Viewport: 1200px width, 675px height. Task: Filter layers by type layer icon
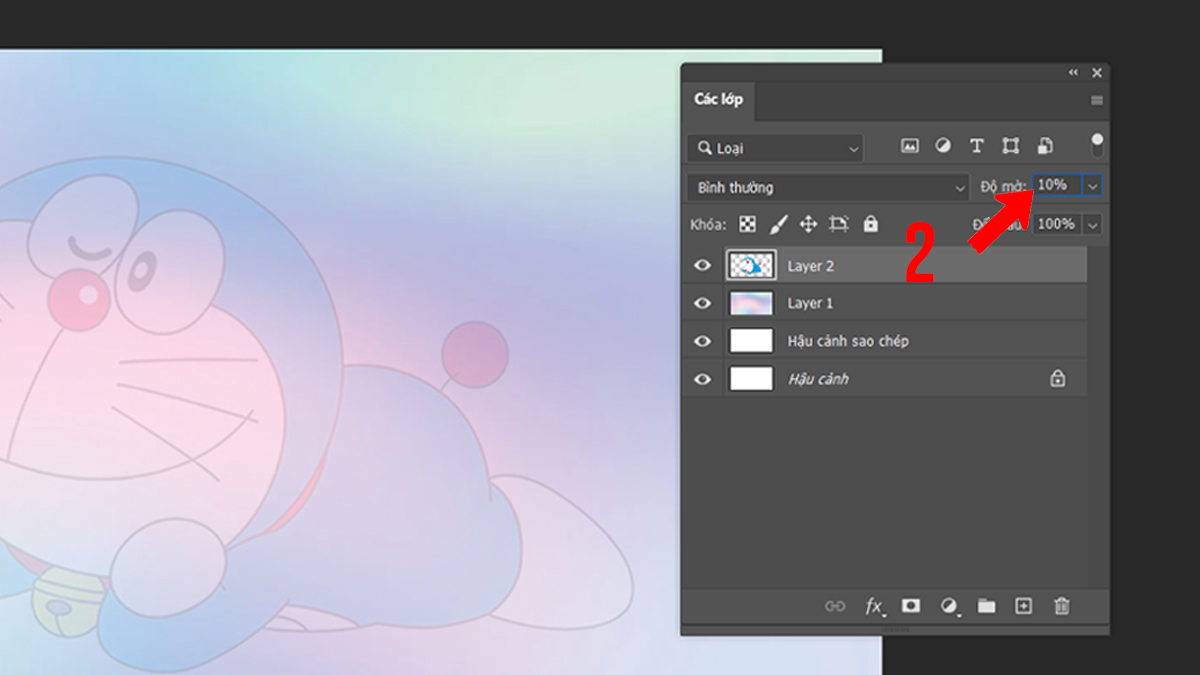[x=977, y=146]
